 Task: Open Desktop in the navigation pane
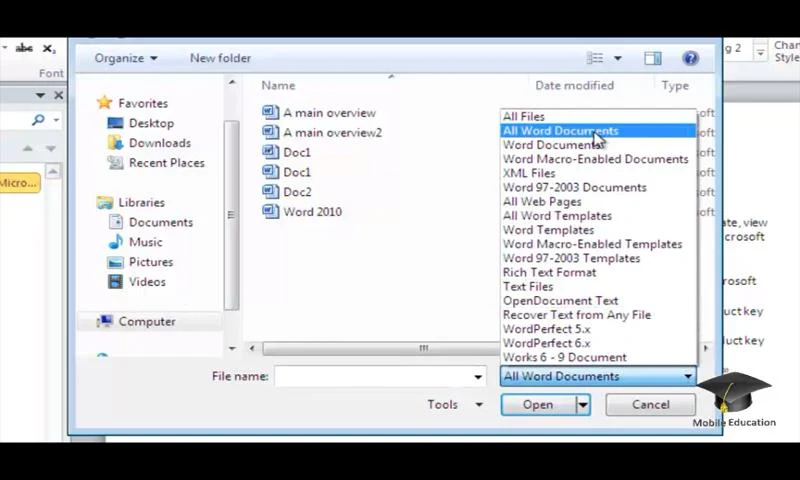(x=151, y=123)
